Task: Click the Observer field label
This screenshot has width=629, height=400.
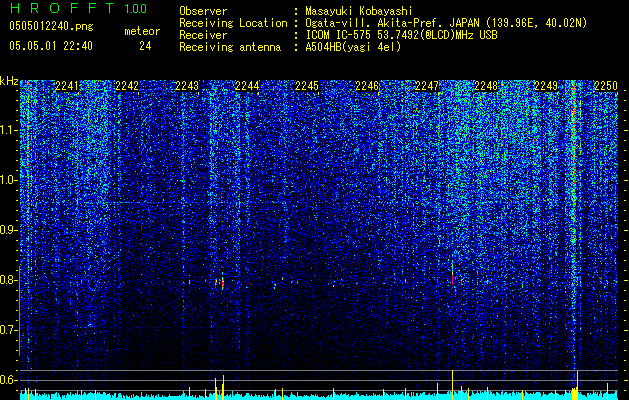Action: pyautogui.click(x=203, y=11)
